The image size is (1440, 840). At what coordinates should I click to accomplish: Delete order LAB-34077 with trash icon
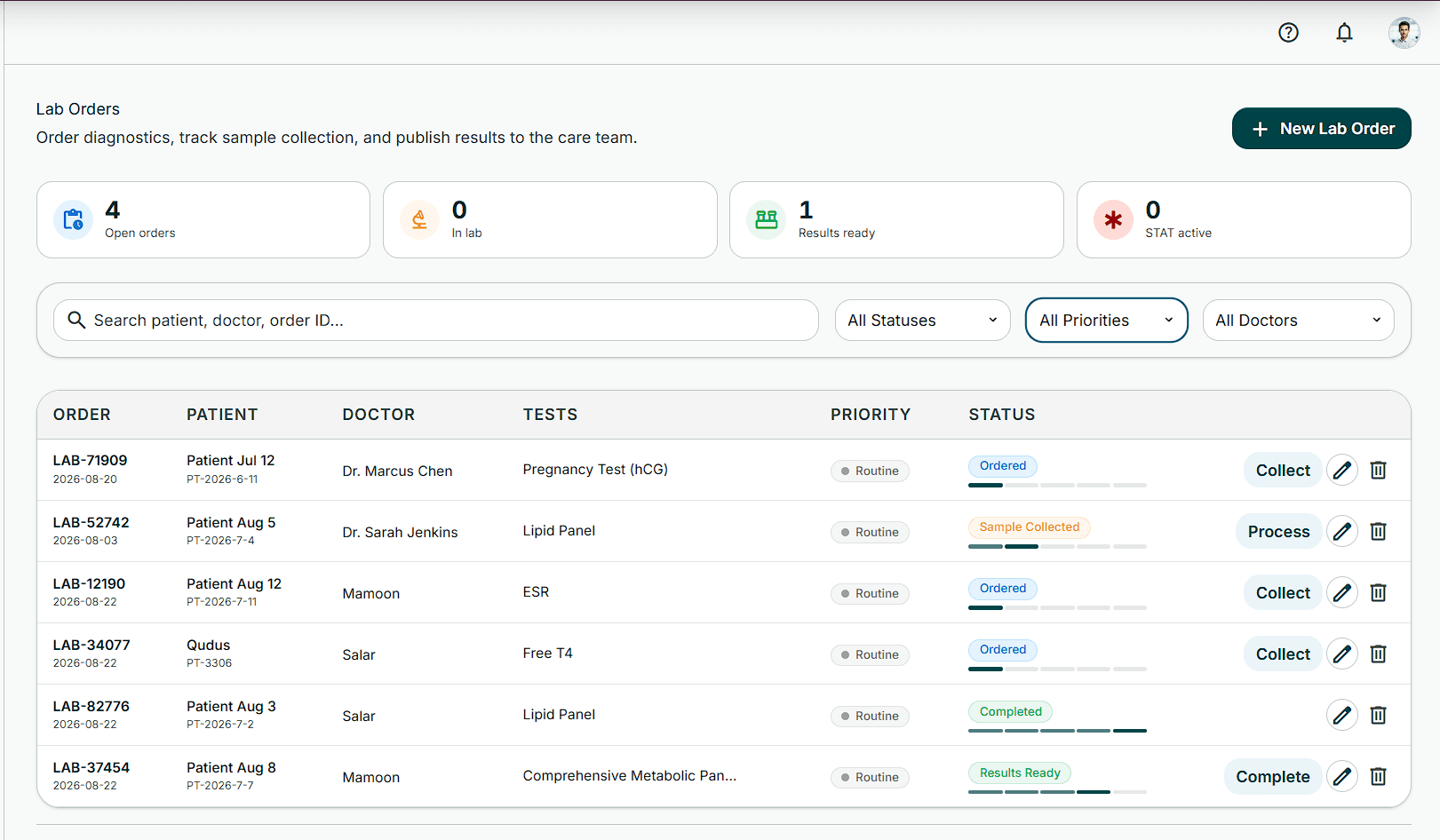tap(1379, 654)
